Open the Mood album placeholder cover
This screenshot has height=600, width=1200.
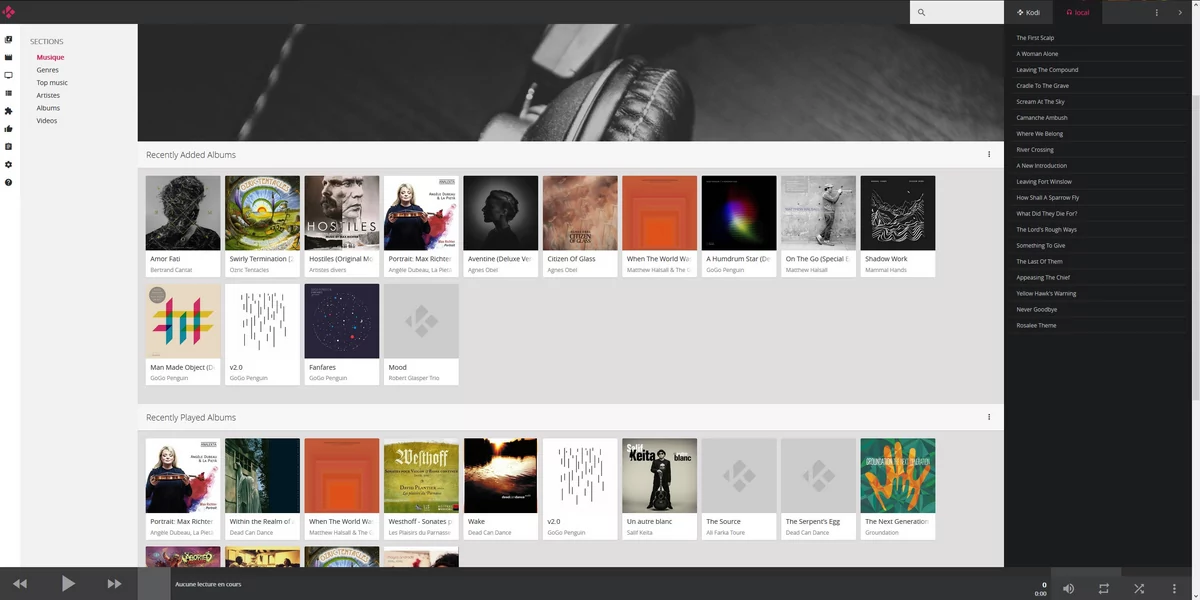(421, 321)
